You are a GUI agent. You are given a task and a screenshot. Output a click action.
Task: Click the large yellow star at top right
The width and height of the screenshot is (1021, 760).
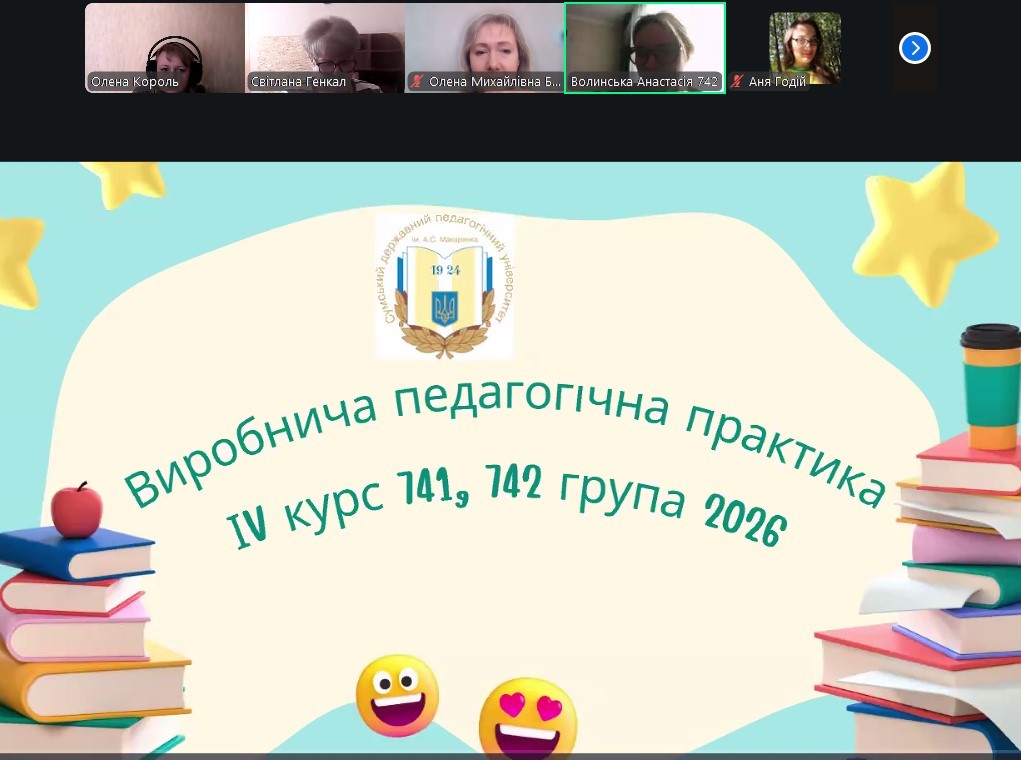click(x=925, y=233)
